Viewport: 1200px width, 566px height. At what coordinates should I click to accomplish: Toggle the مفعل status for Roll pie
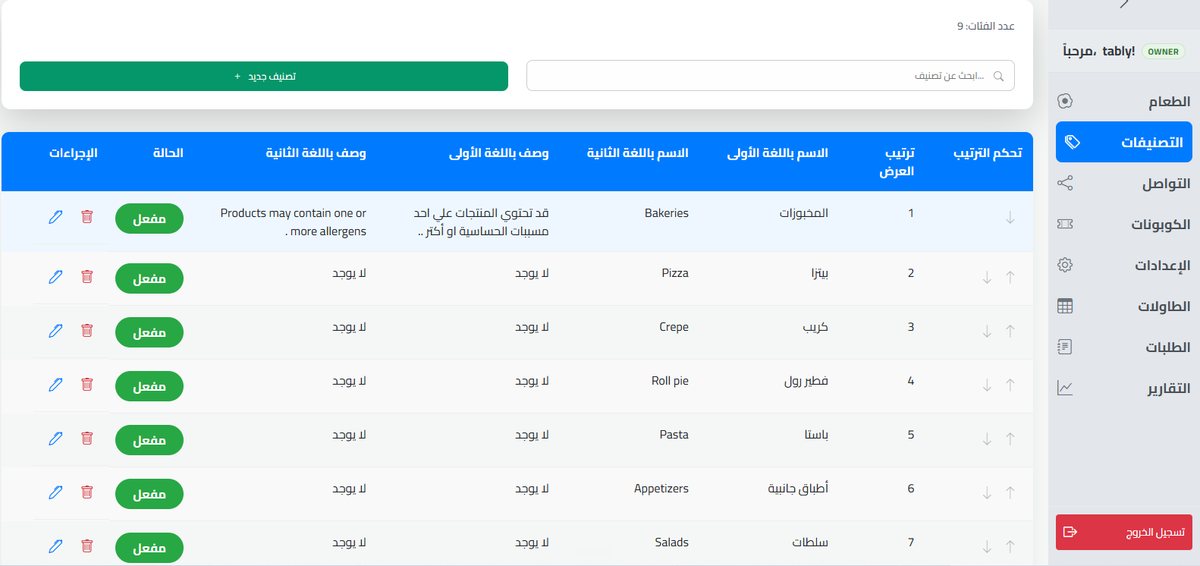(150, 386)
